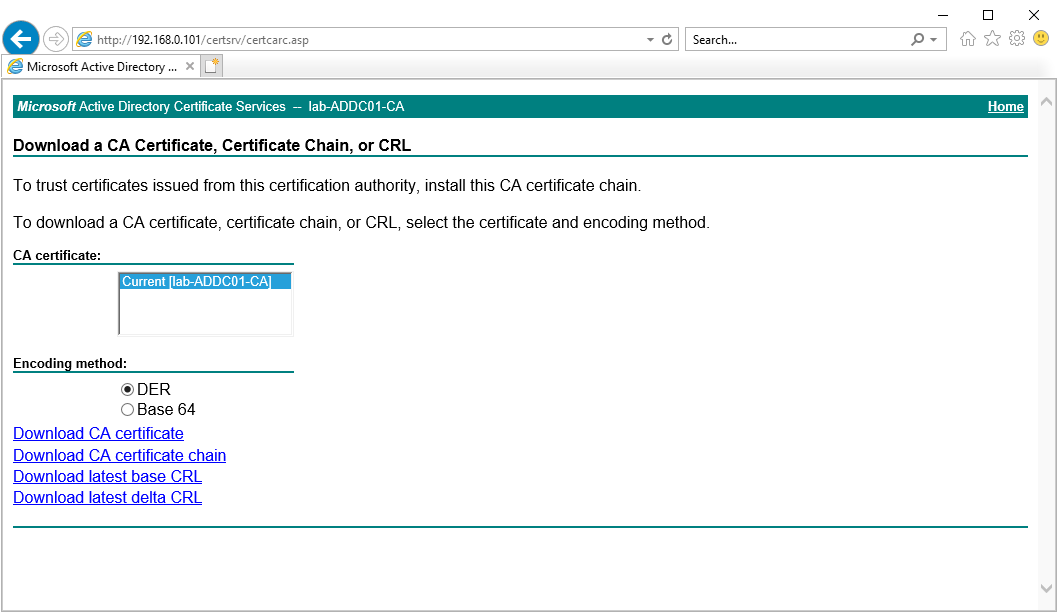Select the Microsoft Active Directory tab
Screen dimensions: 1058x613
coord(101,66)
